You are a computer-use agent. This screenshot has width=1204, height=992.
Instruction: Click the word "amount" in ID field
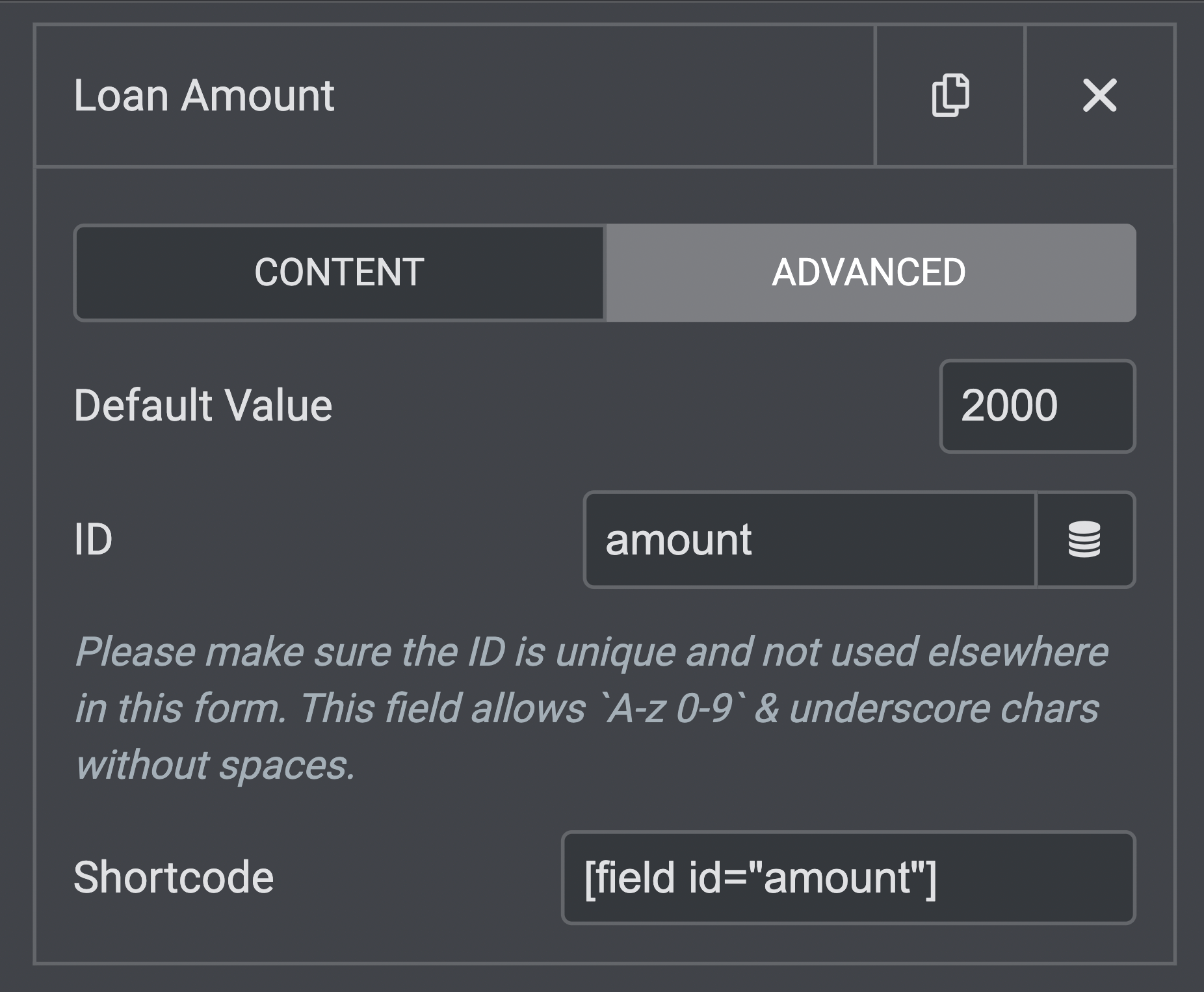[x=679, y=540]
